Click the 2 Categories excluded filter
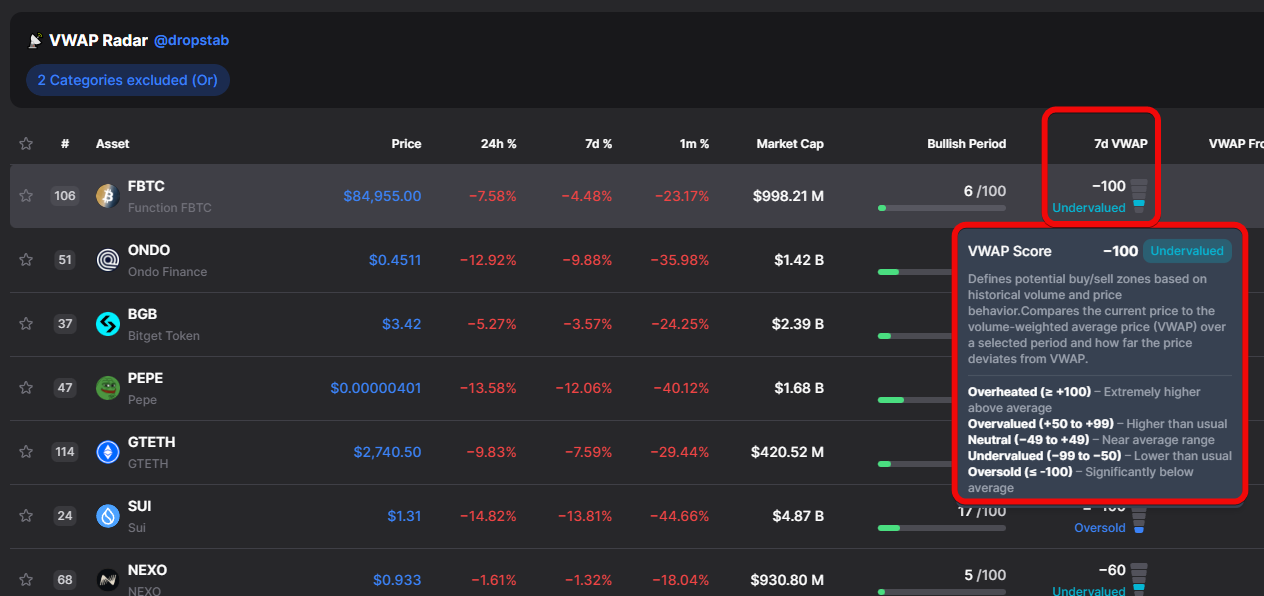 [x=128, y=80]
